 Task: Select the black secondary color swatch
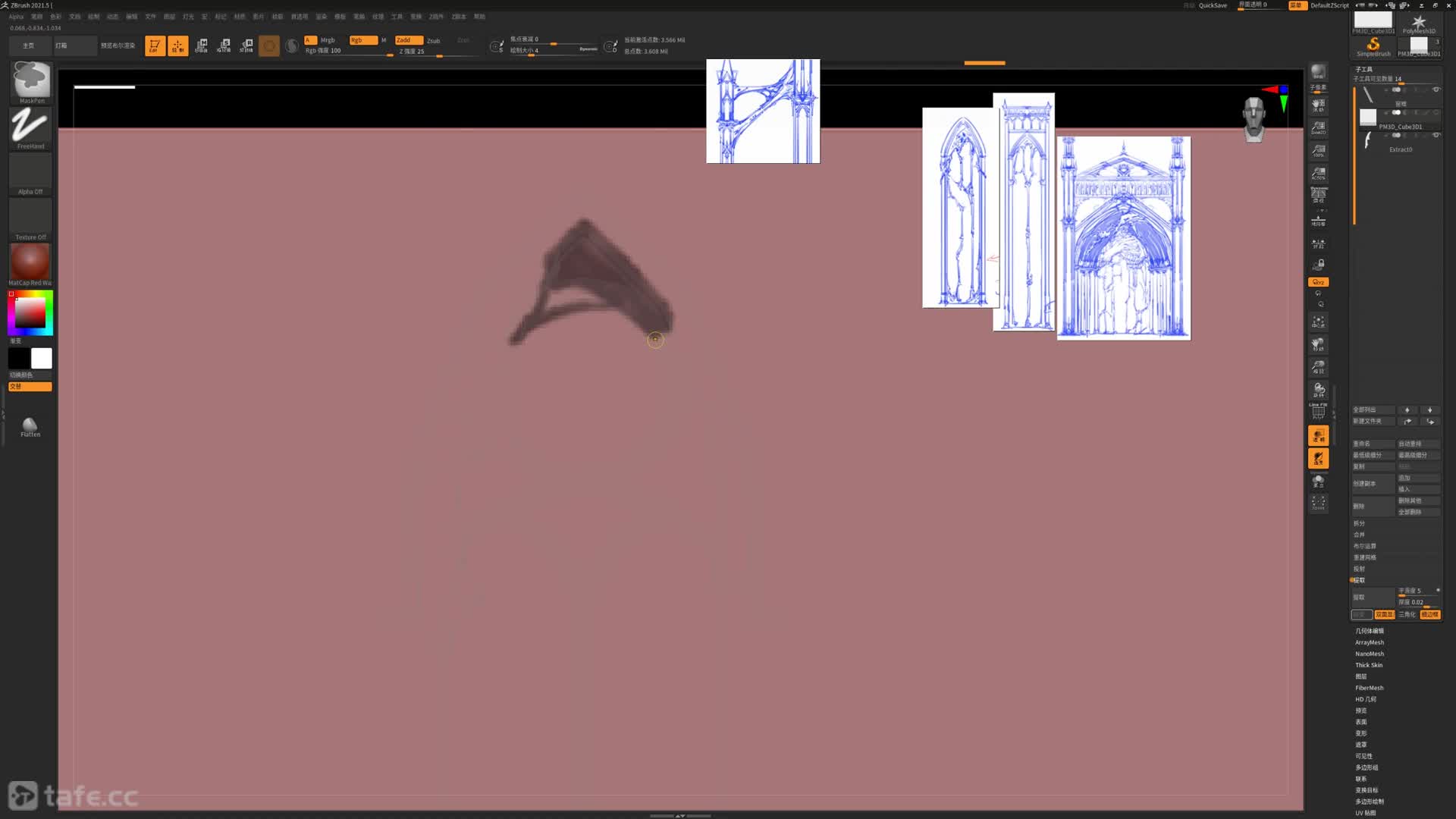coord(19,358)
